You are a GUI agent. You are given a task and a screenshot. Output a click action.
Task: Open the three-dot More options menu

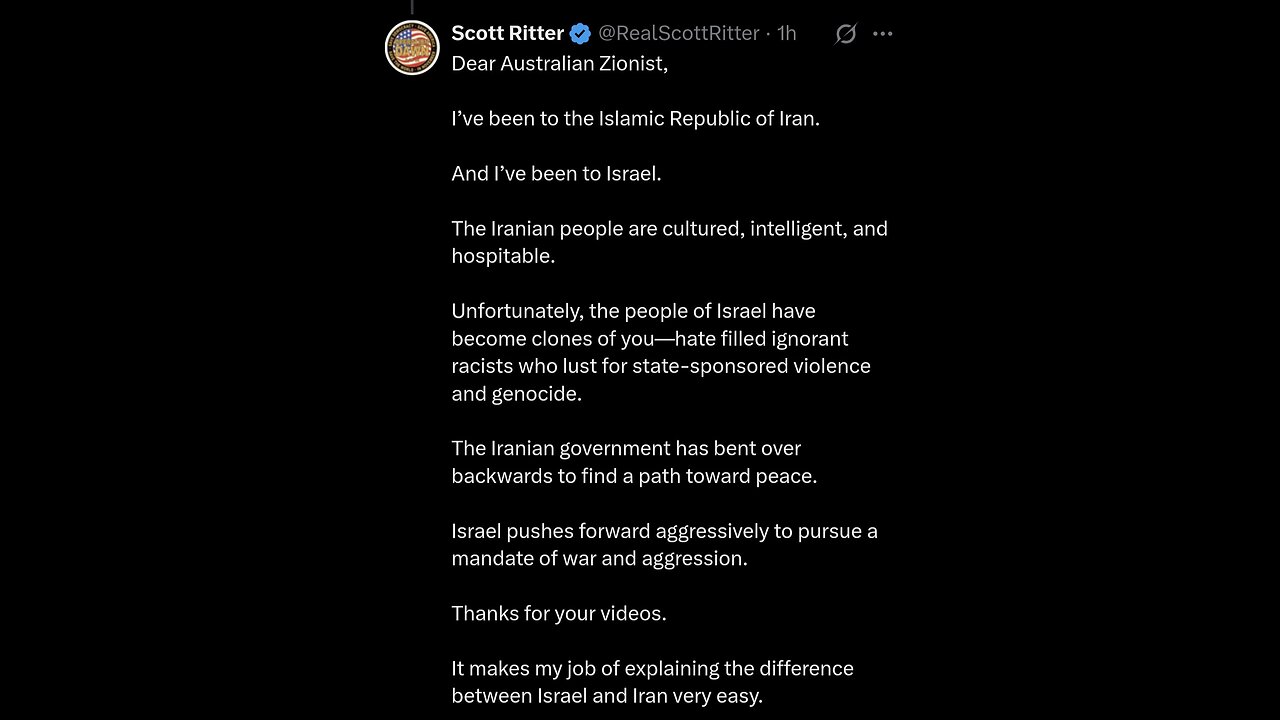click(x=882, y=33)
